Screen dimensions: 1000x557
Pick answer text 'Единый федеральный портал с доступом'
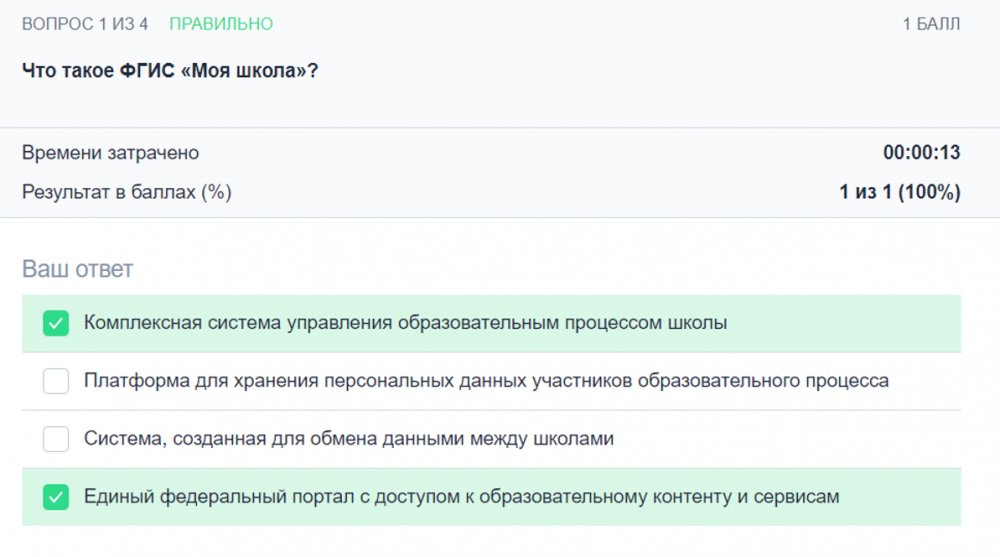[x=461, y=497]
